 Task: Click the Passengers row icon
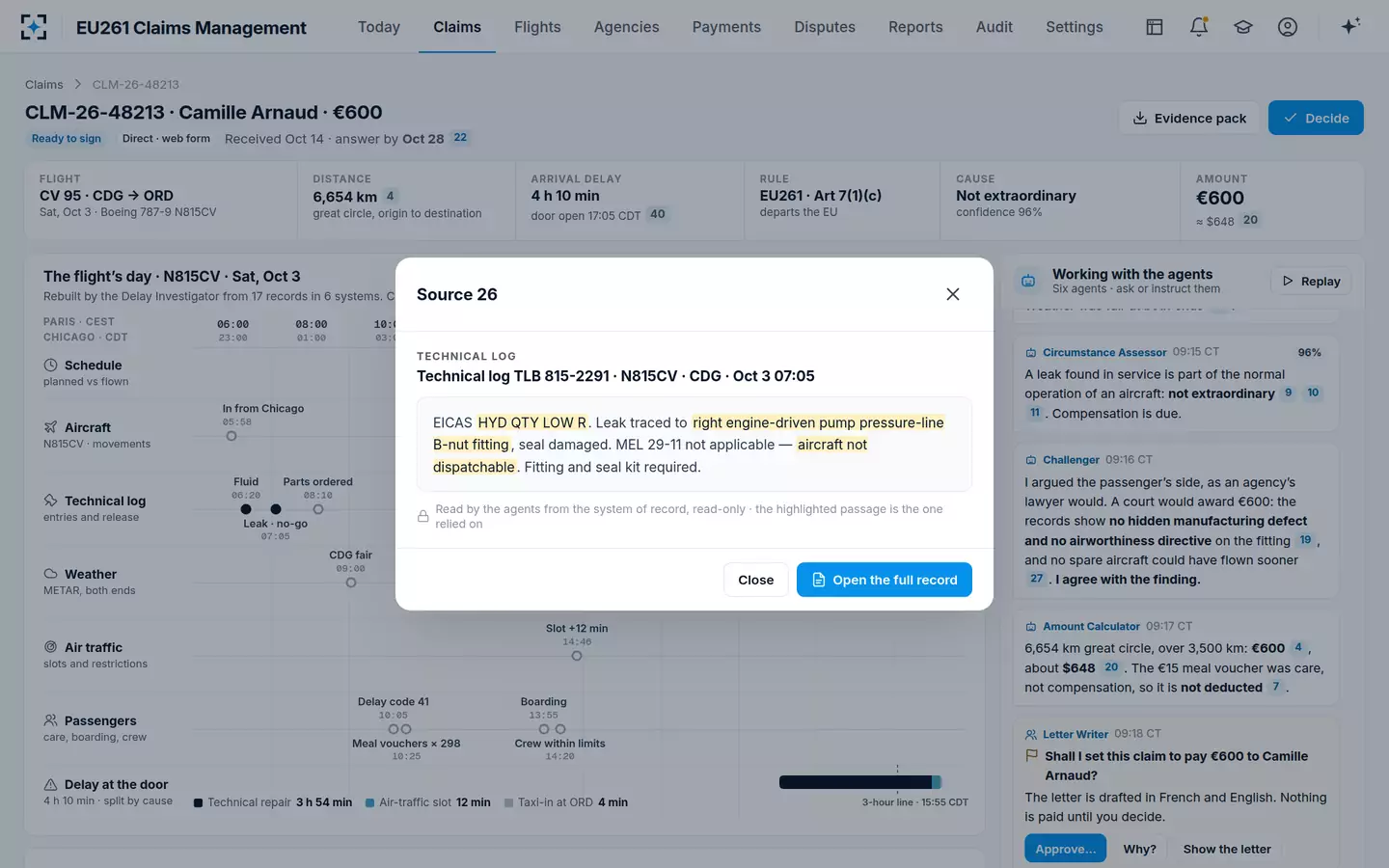(50, 720)
